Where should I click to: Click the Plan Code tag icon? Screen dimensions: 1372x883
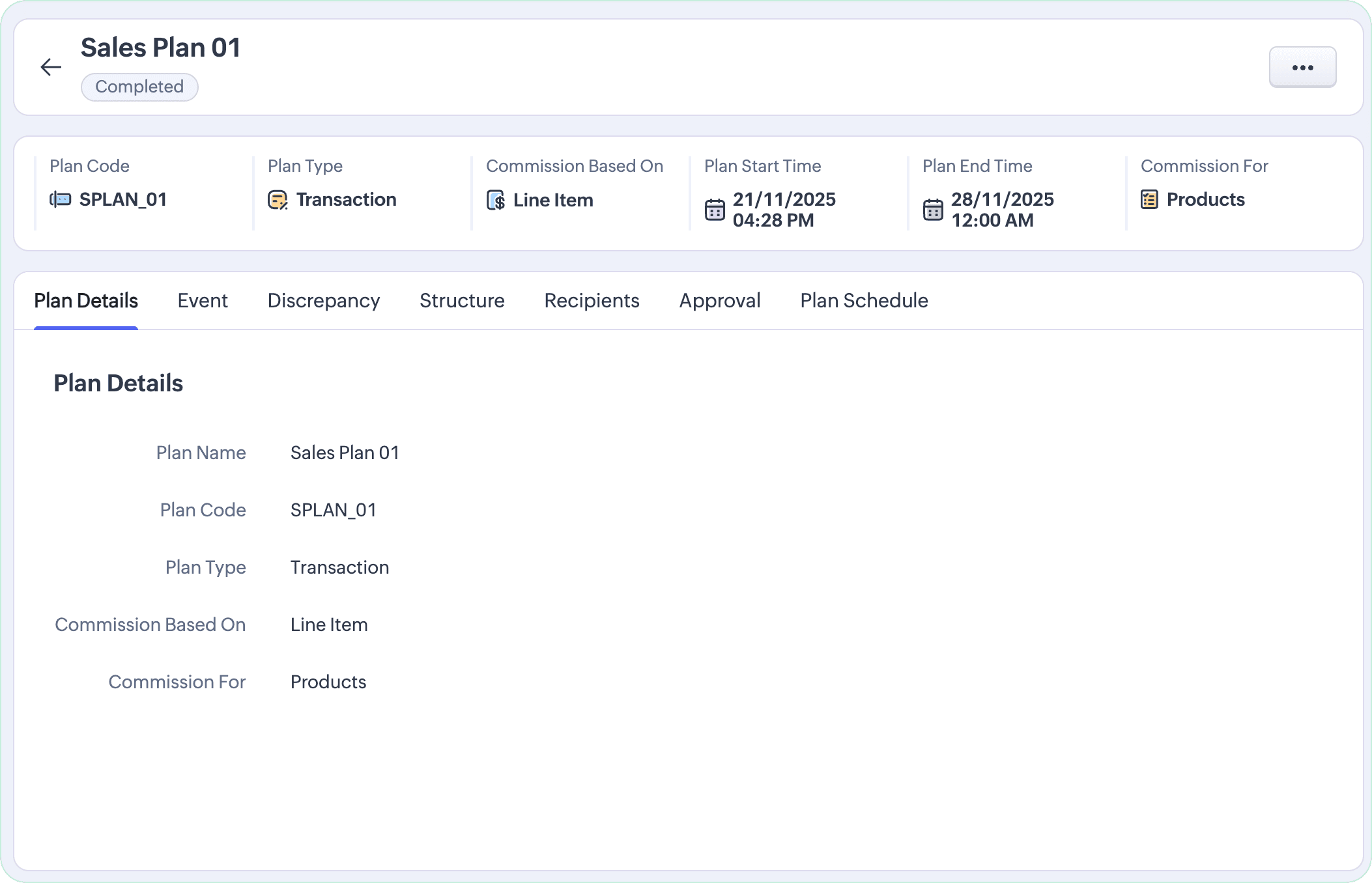coord(61,199)
